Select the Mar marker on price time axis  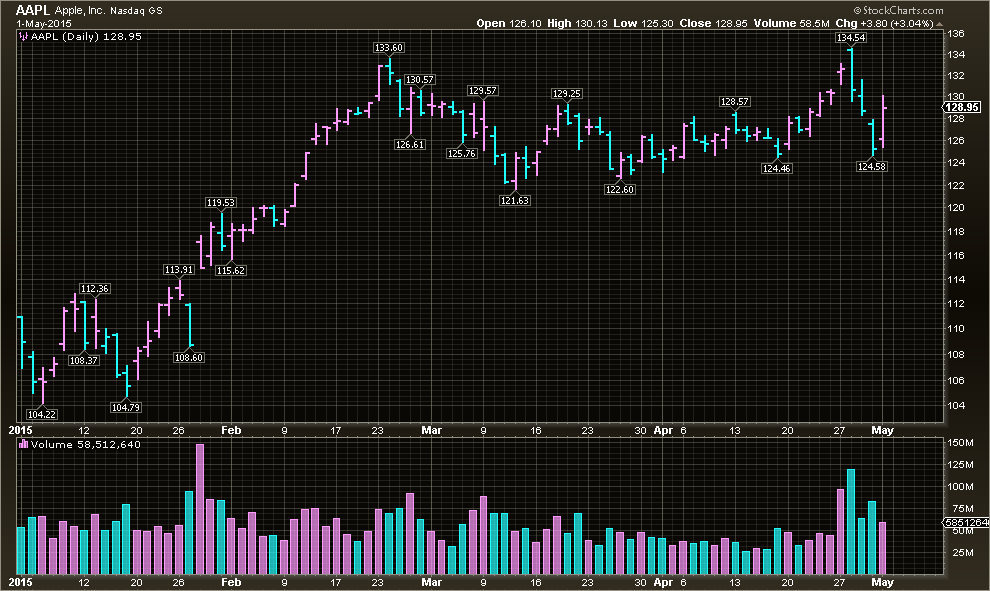tap(431, 429)
